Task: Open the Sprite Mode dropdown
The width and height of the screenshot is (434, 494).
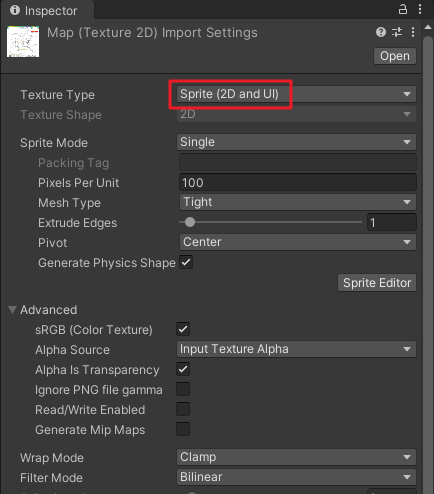Action: (296, 142)
